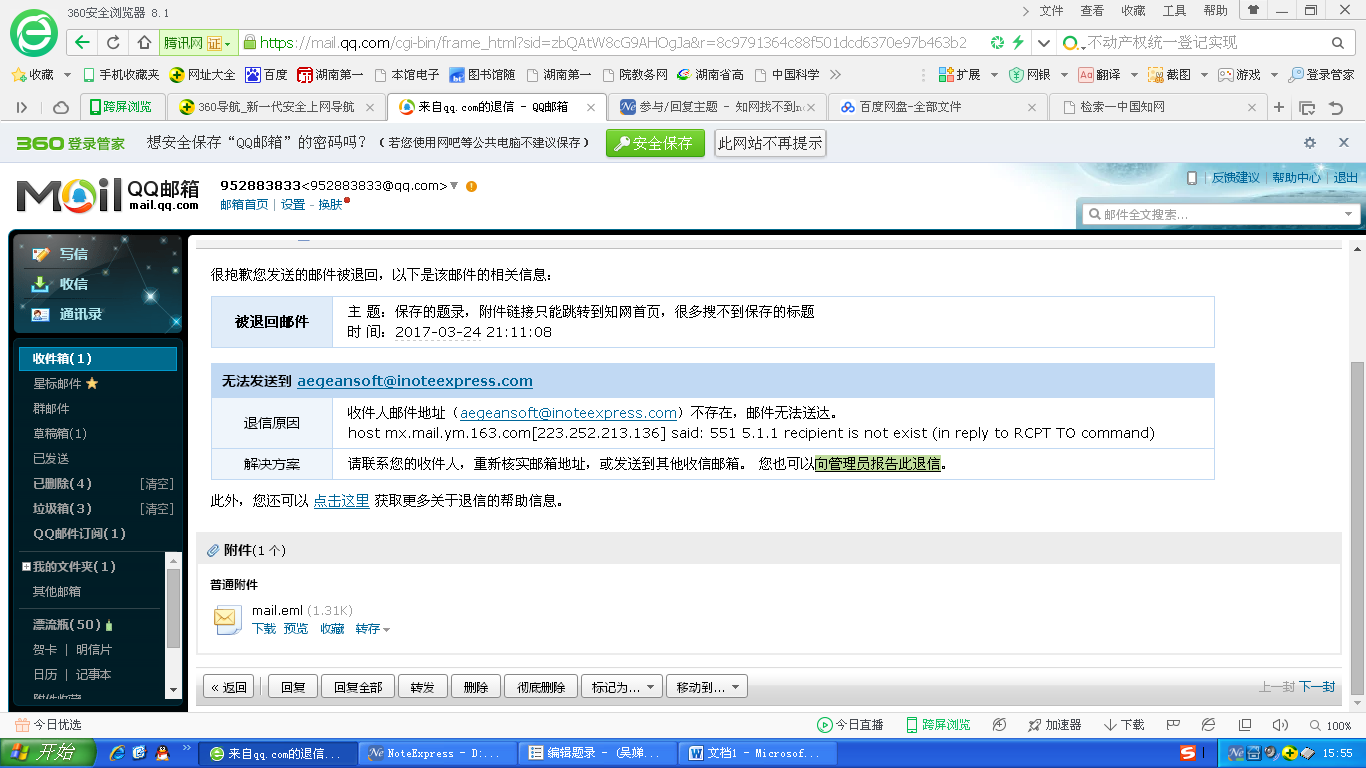Viewport: 1366px width, 768px height.
Task: Open 垃圾箱(3) folder
Action: pos(62,508)
